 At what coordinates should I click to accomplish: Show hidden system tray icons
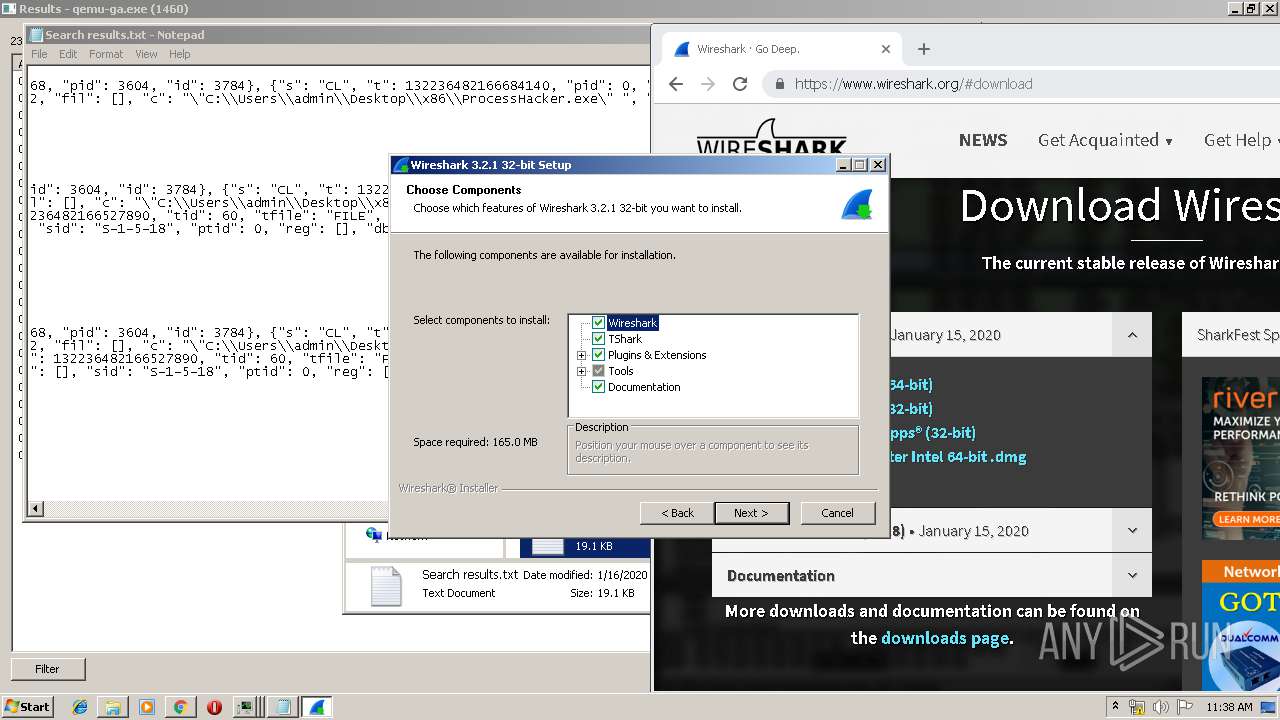click(x=1115, y=707)
